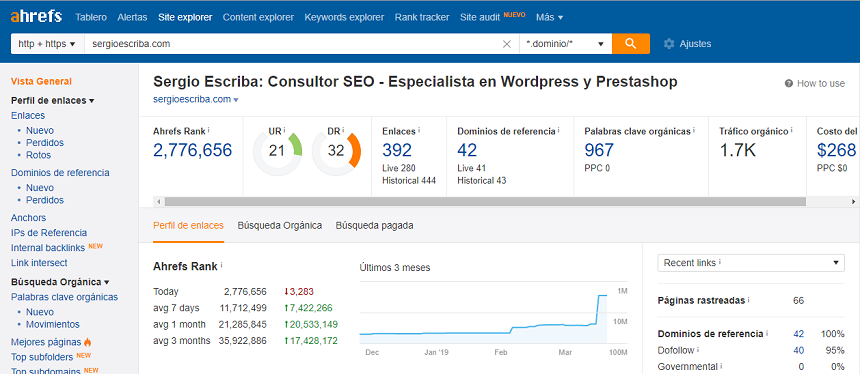Click the info icon next to Enlaces metric
The width and height of the screenshot is (860, 374).
pos(419,131)
